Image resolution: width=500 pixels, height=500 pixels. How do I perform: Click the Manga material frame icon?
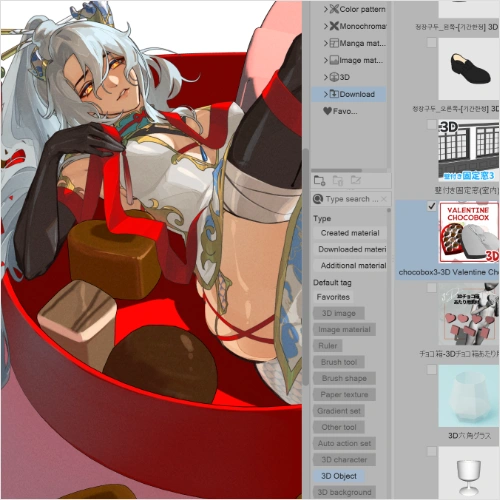pos(334,43)
